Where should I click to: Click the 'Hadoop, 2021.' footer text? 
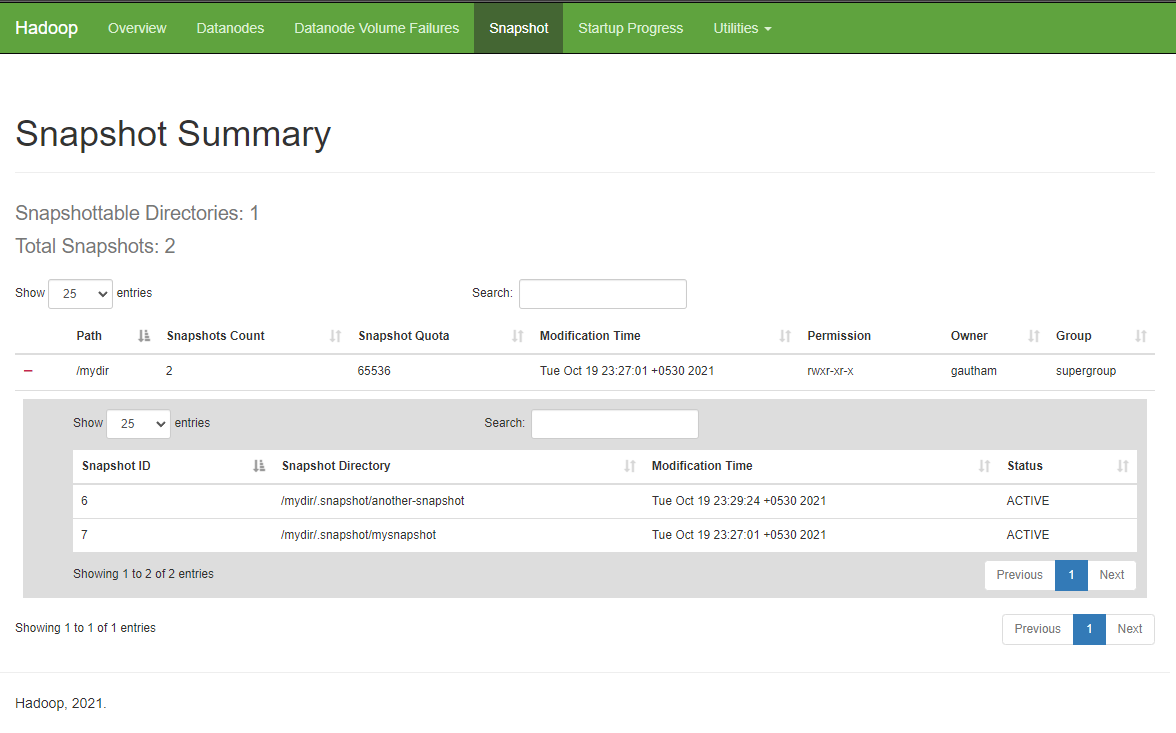click(x=61, y=703)
